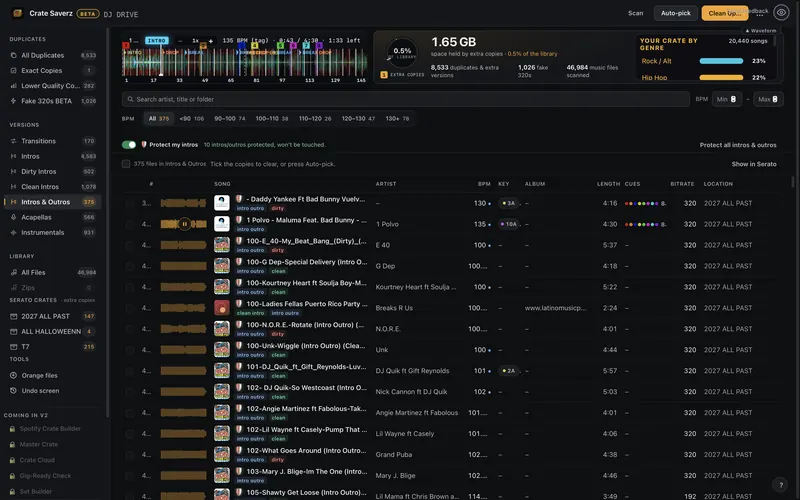Screen dimensions: 800x500
Task: Click the Daddy Yankee track mini waveform
Action: coord(183,203)
